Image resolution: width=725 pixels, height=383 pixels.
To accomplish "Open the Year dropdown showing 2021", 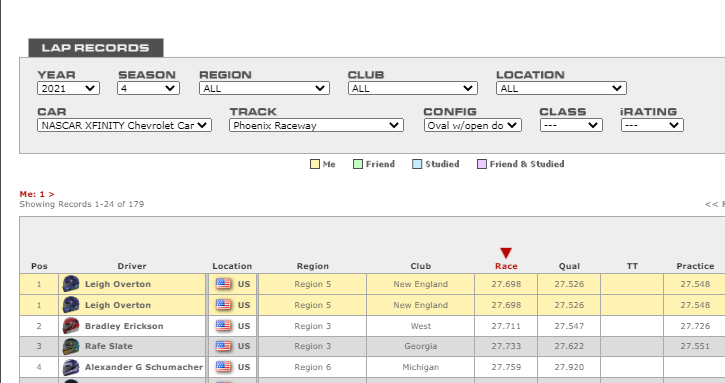I will (x=68, y=88).
